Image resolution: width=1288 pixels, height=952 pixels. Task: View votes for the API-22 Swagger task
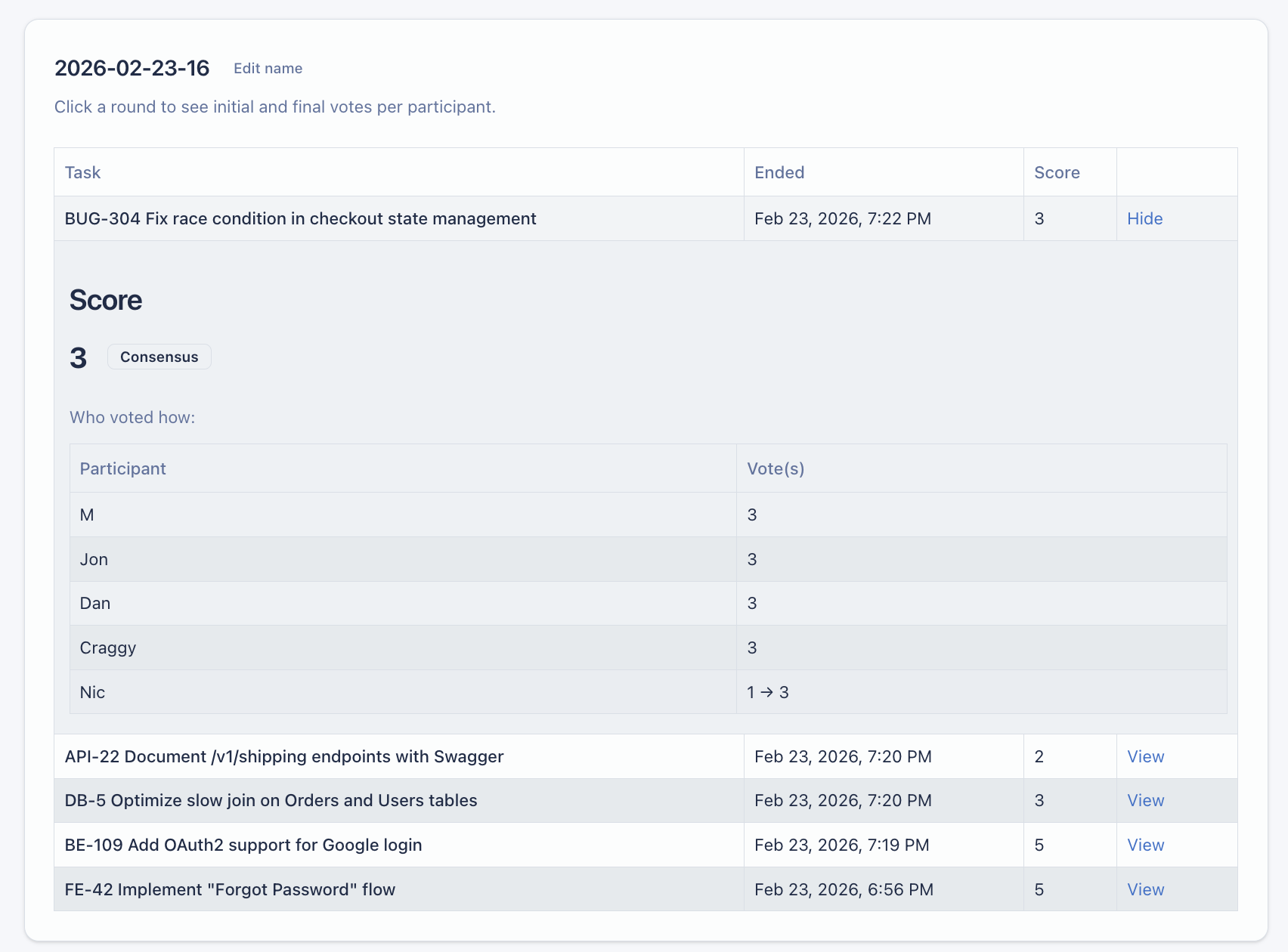pyautogui.click(x=1145, y=756)
